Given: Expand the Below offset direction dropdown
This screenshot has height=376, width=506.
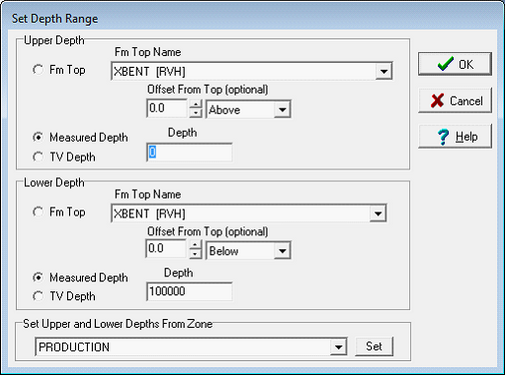Looking at the screenshot, I should tap(282, 251).
